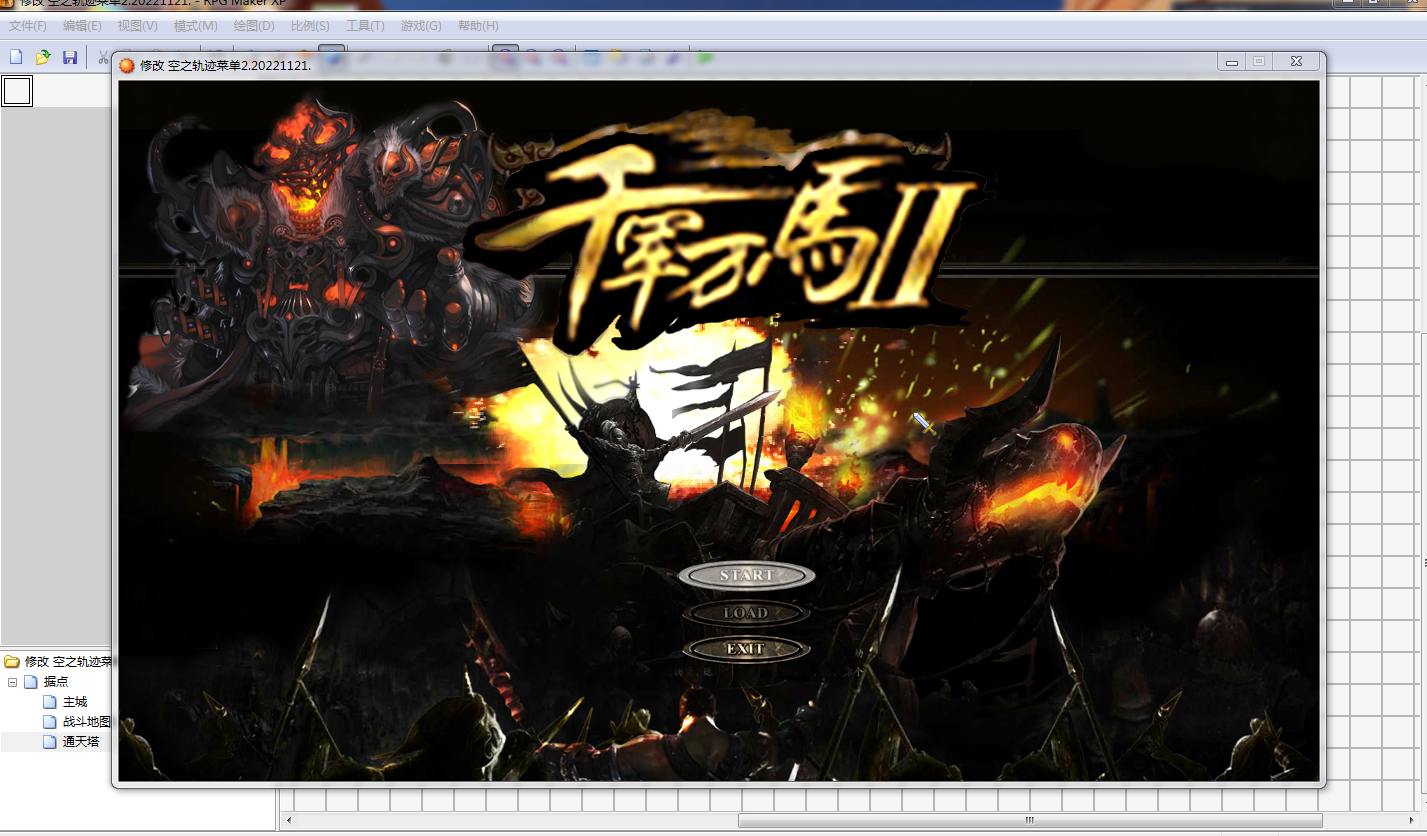Click the map editor scroll-left arrow
This screenshot has height=836, width=1427.
tap(288, 821)
